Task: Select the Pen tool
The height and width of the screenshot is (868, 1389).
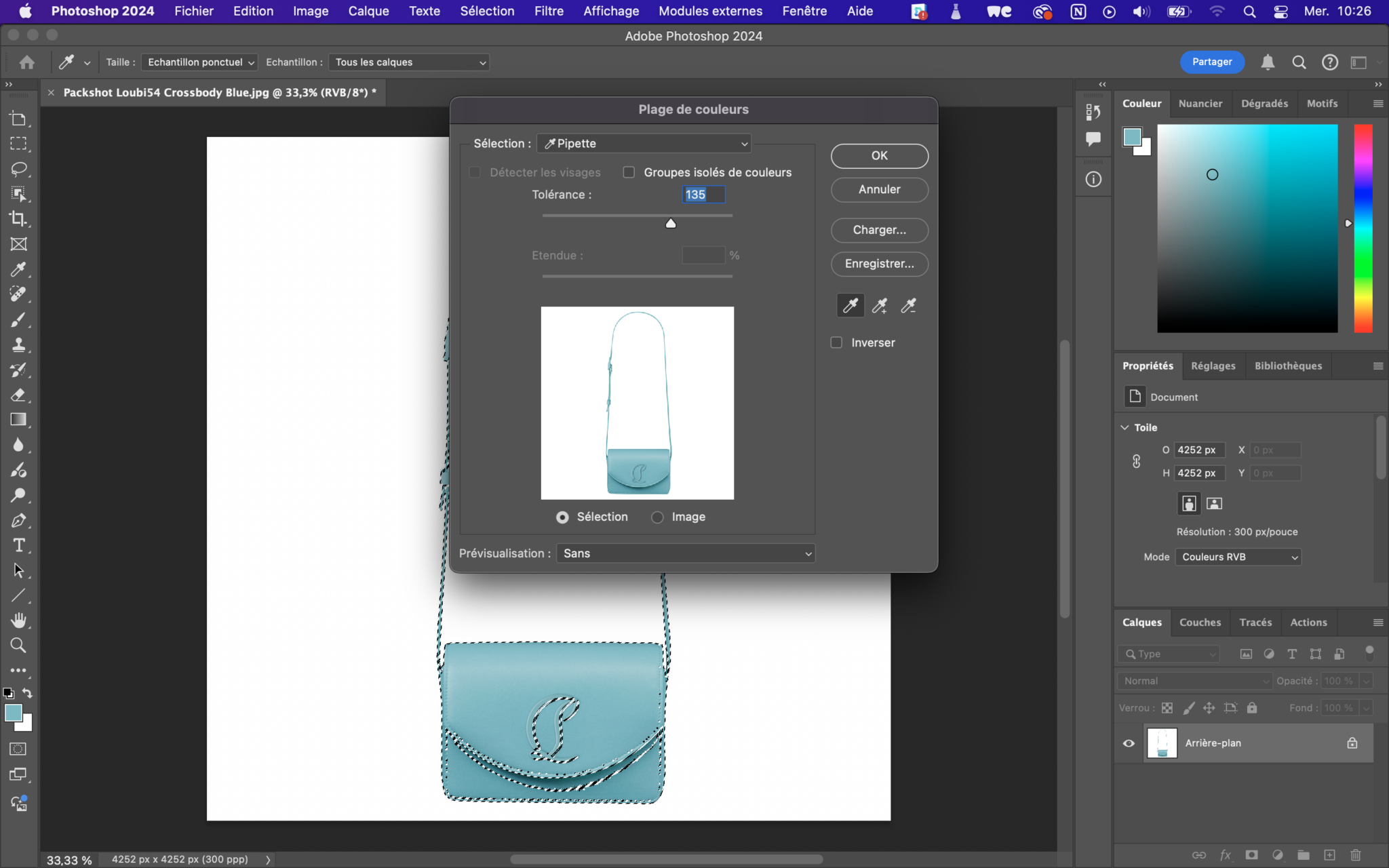Action: (18, 520)
